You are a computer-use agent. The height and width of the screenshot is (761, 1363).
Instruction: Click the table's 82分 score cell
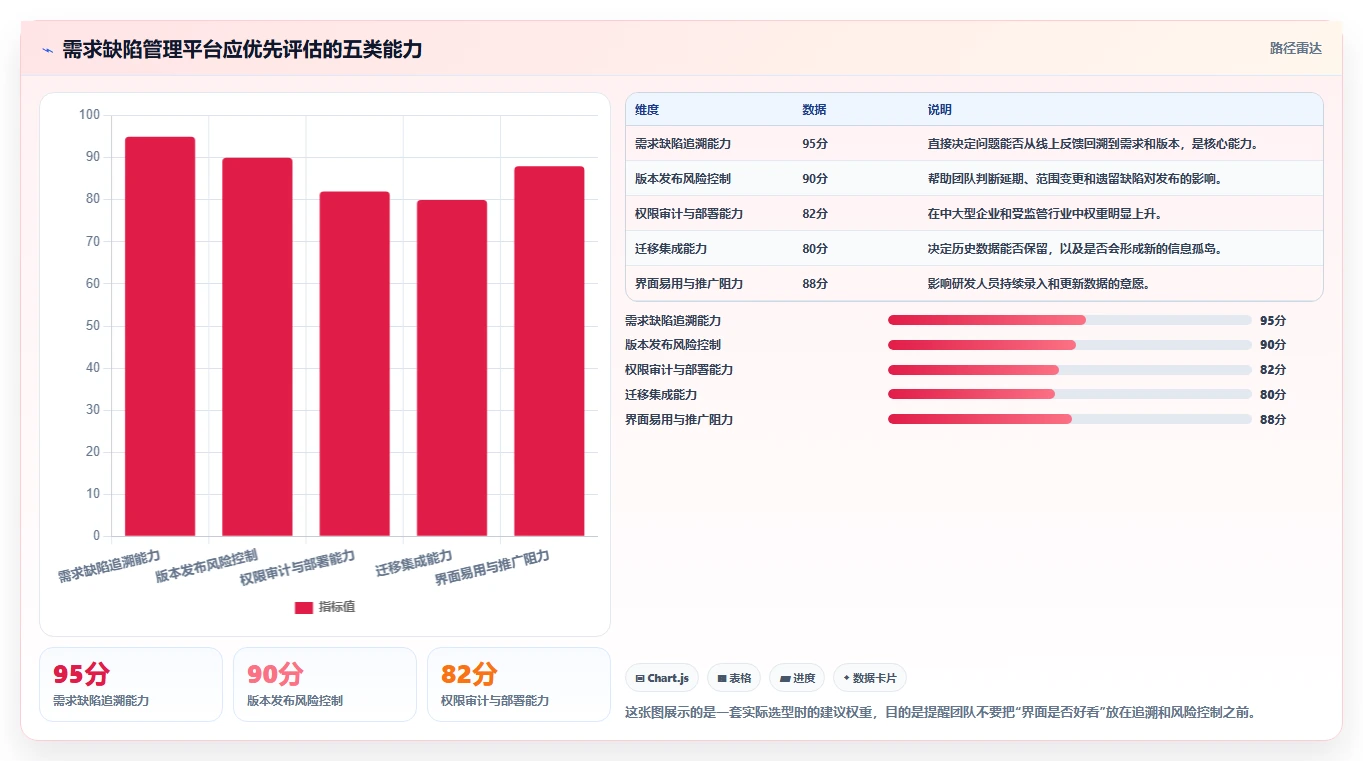(815, 214)
